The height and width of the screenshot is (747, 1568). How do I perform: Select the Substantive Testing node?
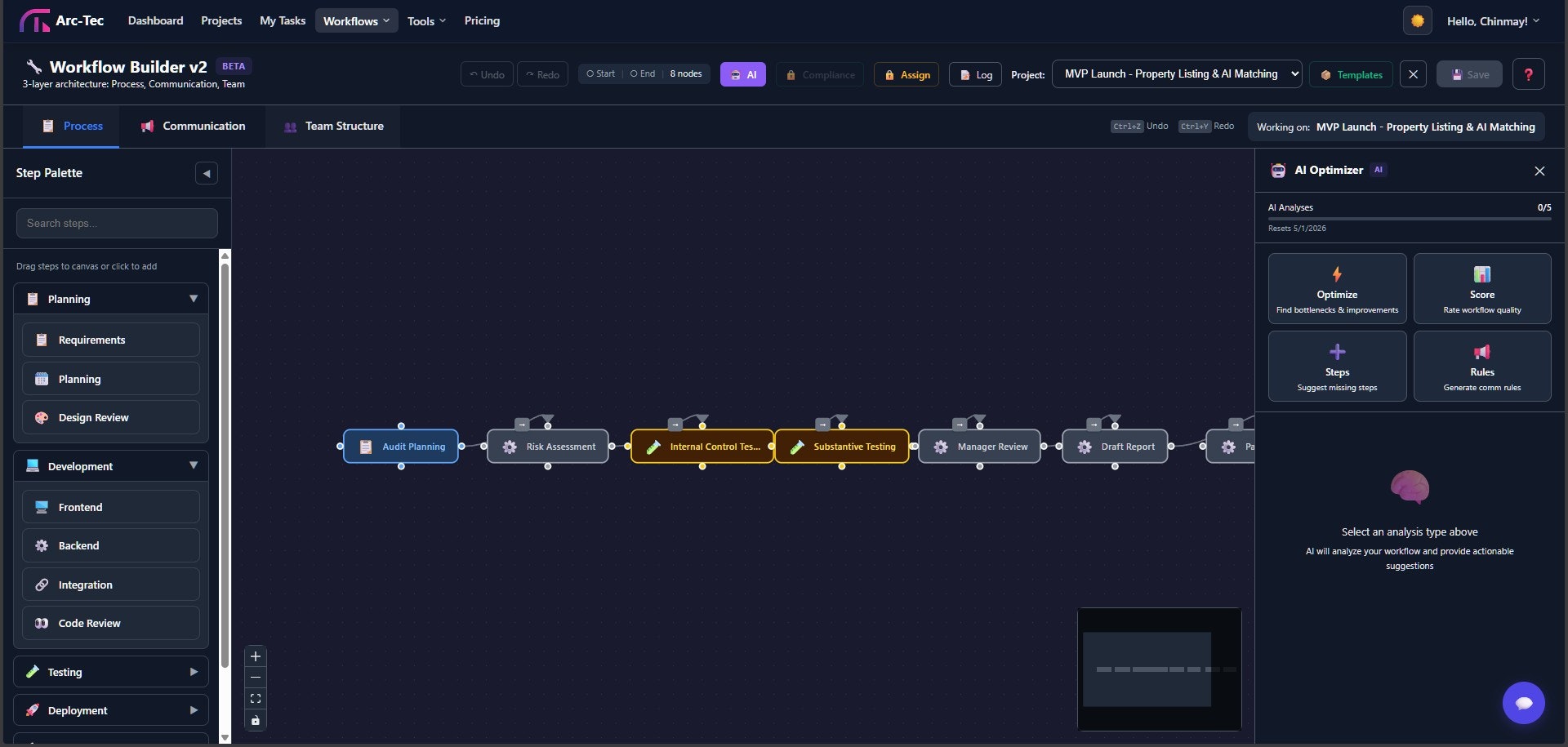[842, 447]
